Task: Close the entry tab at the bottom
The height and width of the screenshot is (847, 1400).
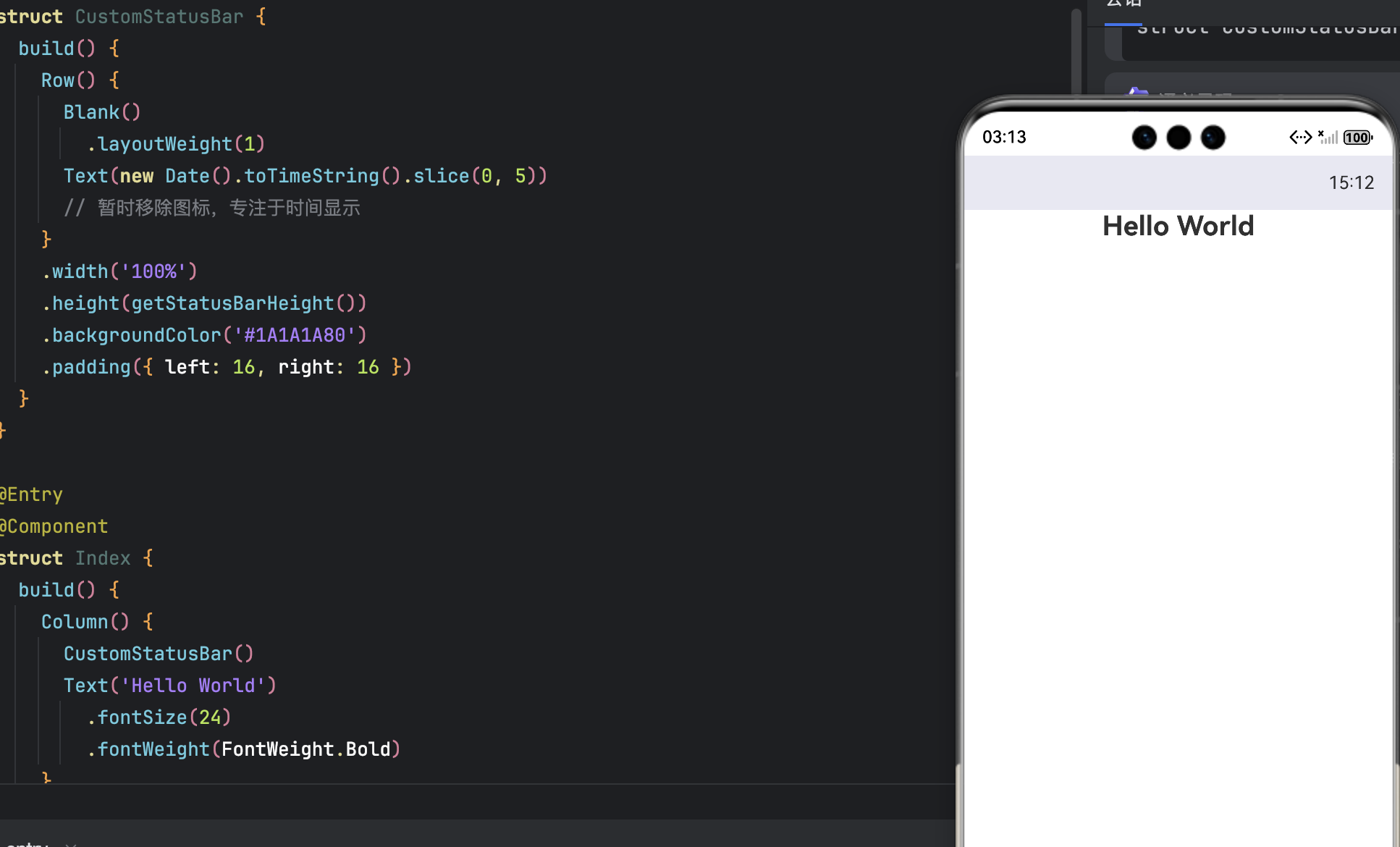Action: pyautogui.click(x=71, y=843)
